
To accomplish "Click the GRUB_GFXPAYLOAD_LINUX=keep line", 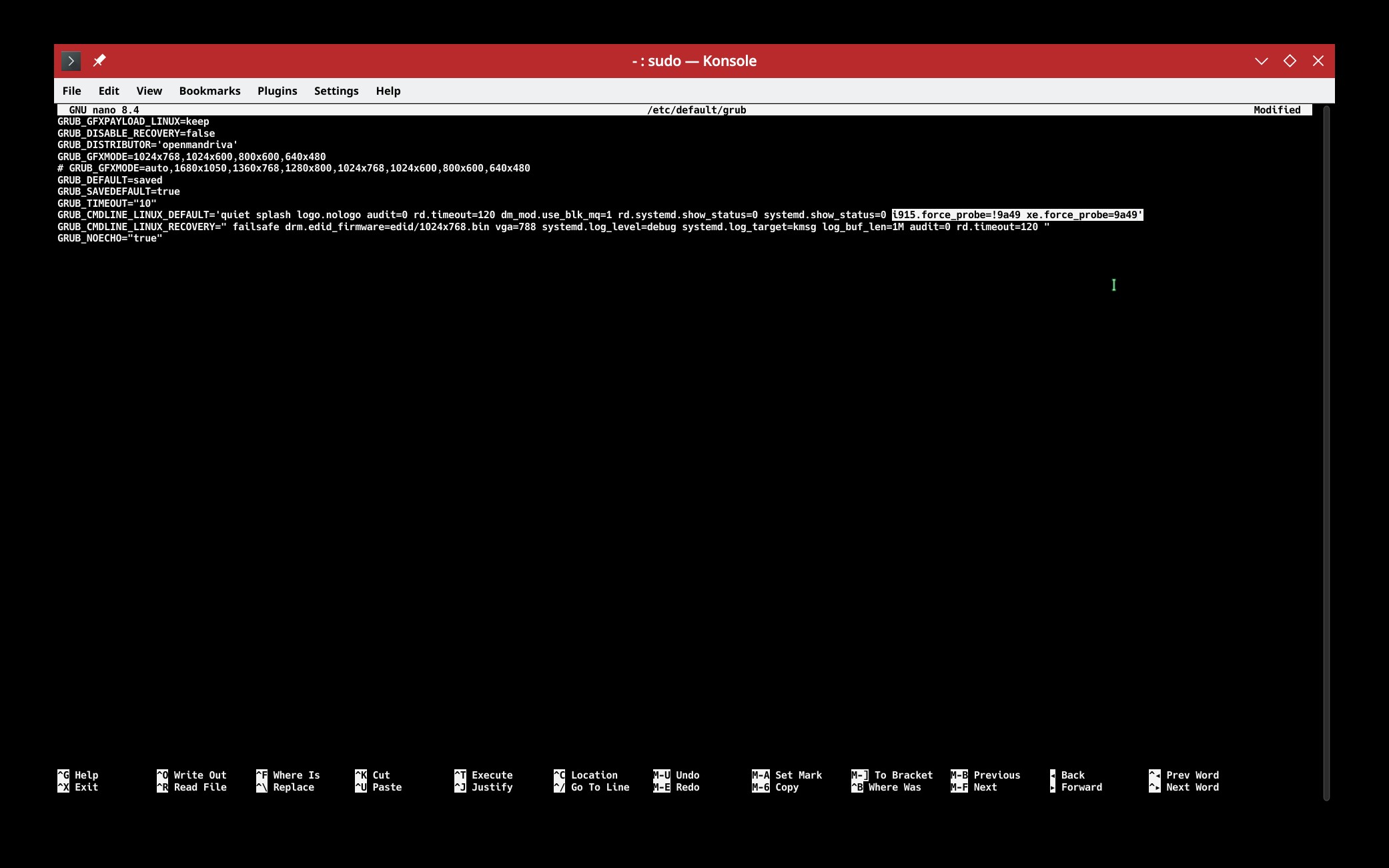I will pos(133,121).
